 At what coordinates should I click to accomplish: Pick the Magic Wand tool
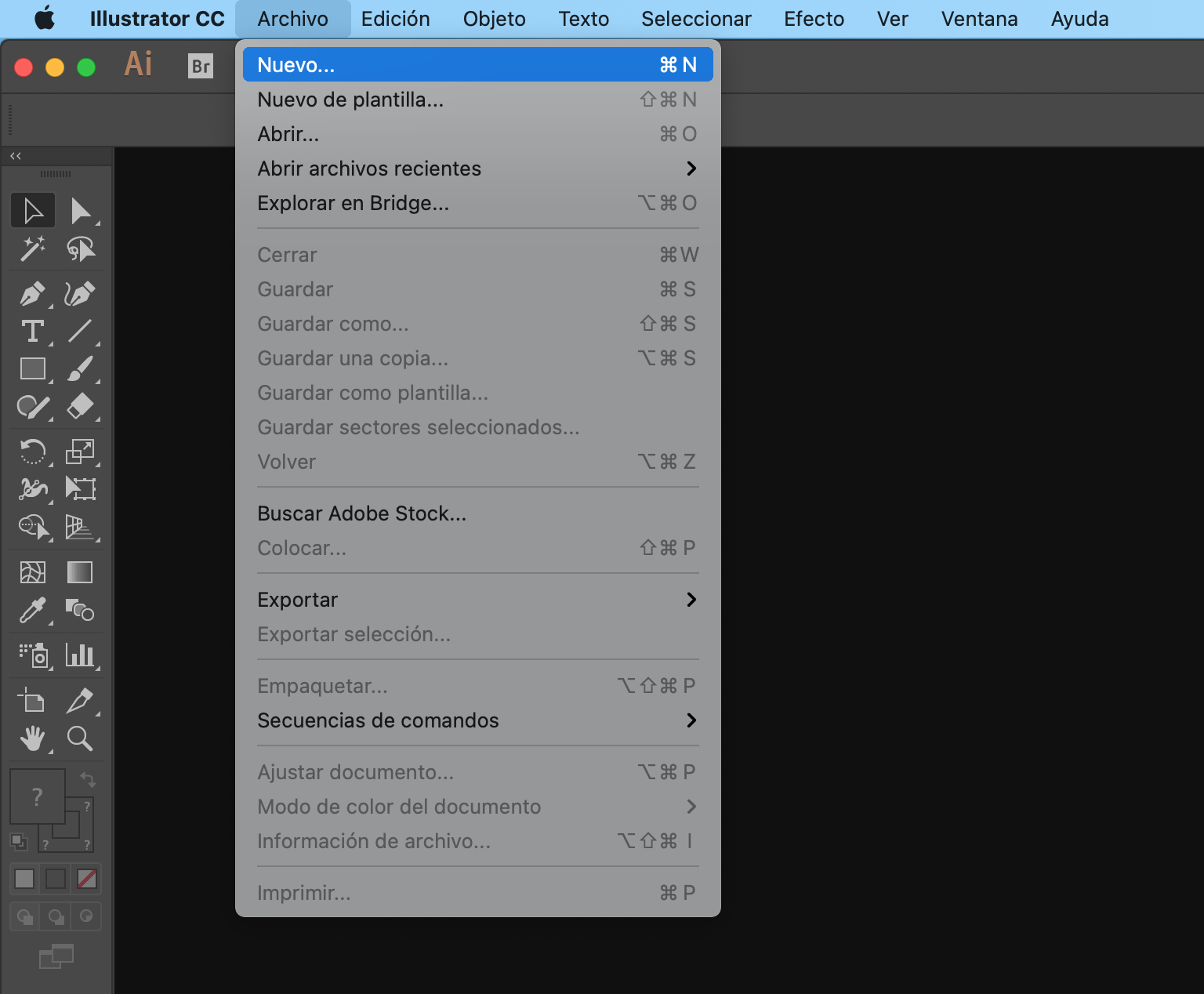(x=33, y=249)
